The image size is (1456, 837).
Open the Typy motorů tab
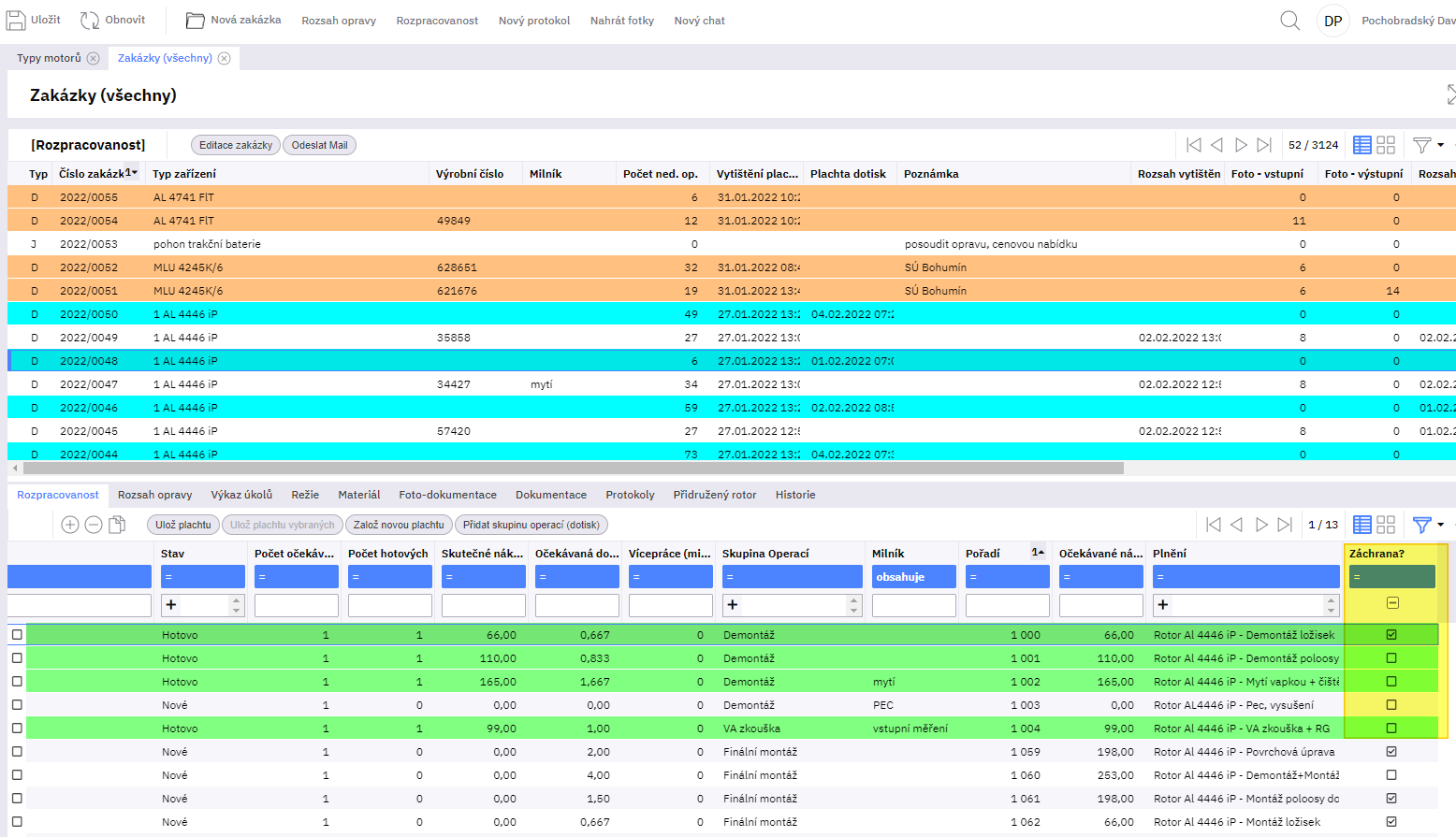(x=49, y=58)
